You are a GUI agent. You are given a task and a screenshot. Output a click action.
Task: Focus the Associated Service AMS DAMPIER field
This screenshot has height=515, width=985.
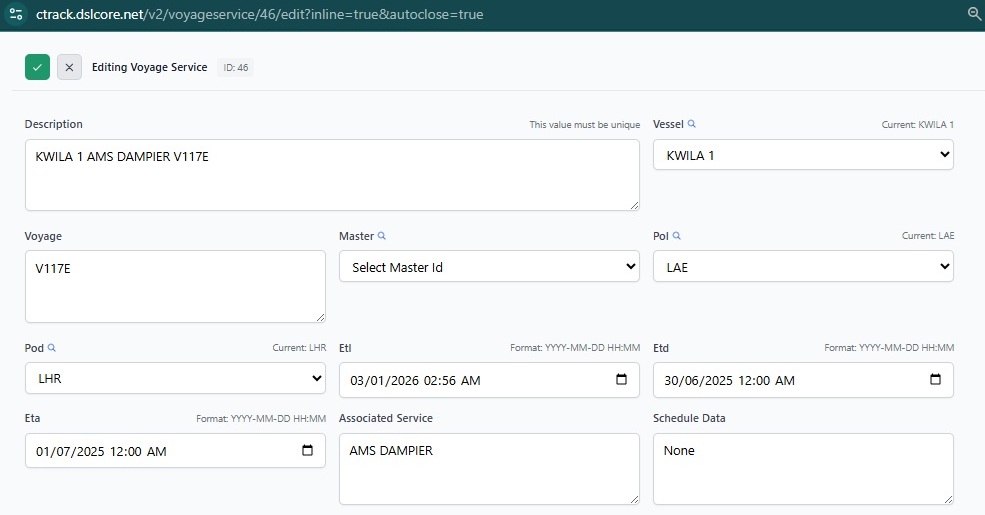[x=489, y=469]
